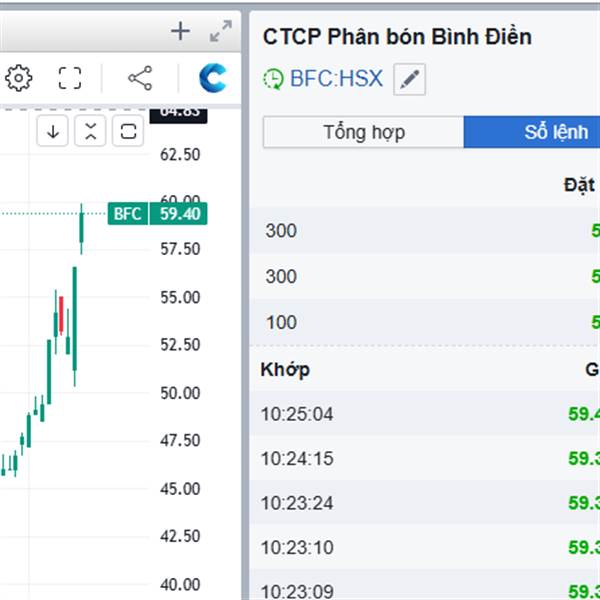The image size is (600, 600).
Task: Select matched trade at 10:23:10
Action: [425, 547]
